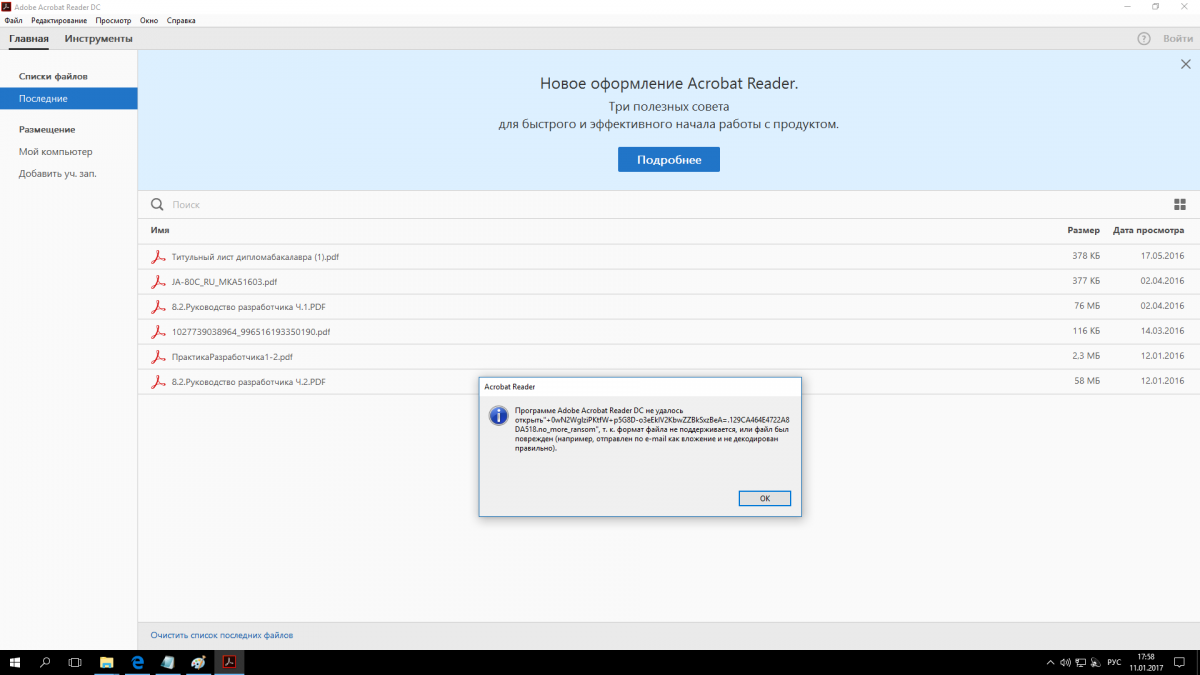Click PDF icon of JA-80C_RU_MKA51603.pdf
Screen dimensions: 1200x675
tap(157, 282)
